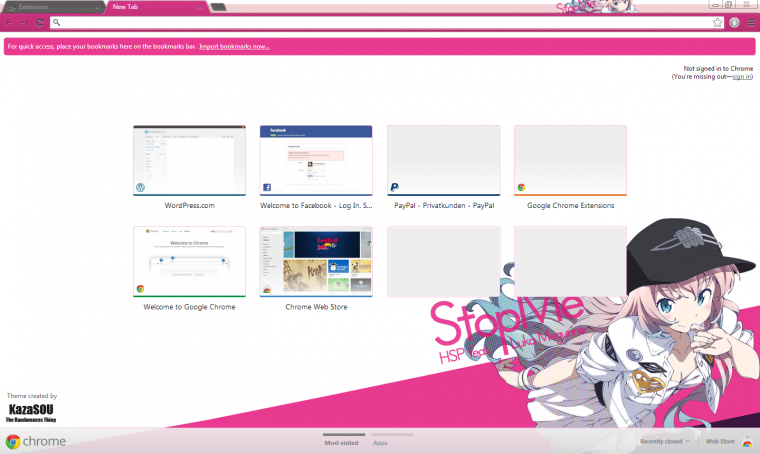Open the WordPress.com thumbnail
This screenshot has width=760, height=454.
click(x=189, y=160)
